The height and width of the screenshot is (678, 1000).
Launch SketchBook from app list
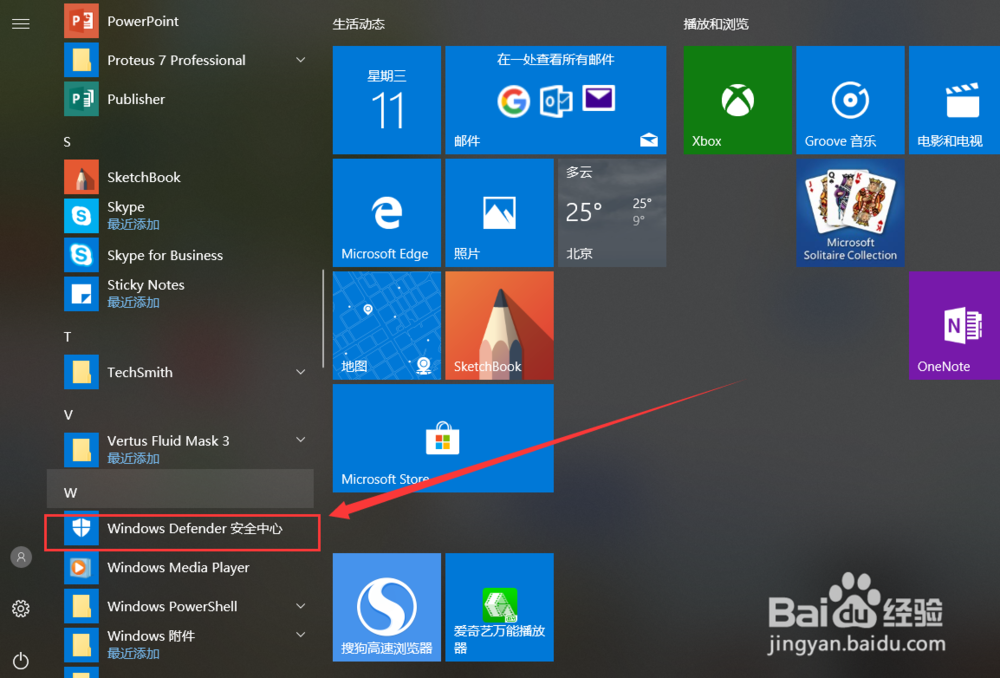pyautogui.click(x=180, y=177)
